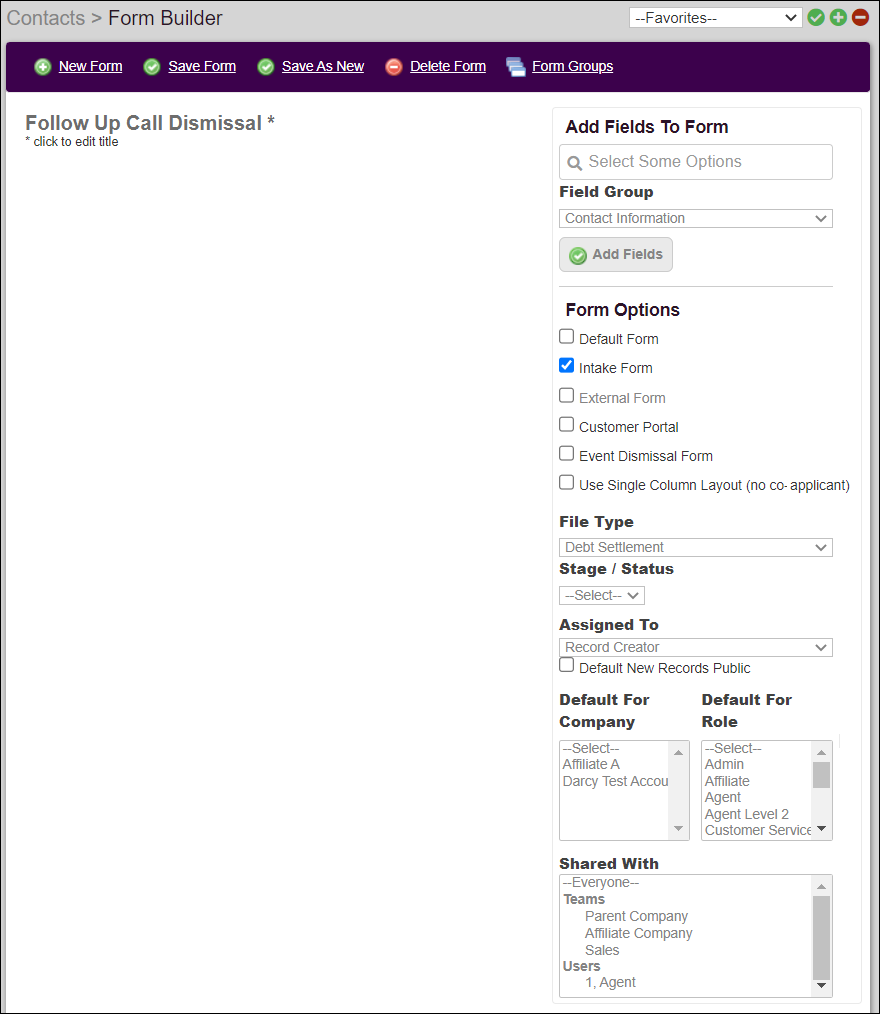
Task: Click the red minus beside Favorites dropdown
Action: 861,17
